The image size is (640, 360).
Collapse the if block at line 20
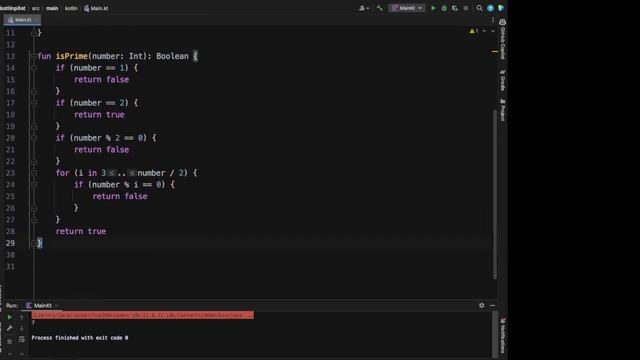(34, 138)
